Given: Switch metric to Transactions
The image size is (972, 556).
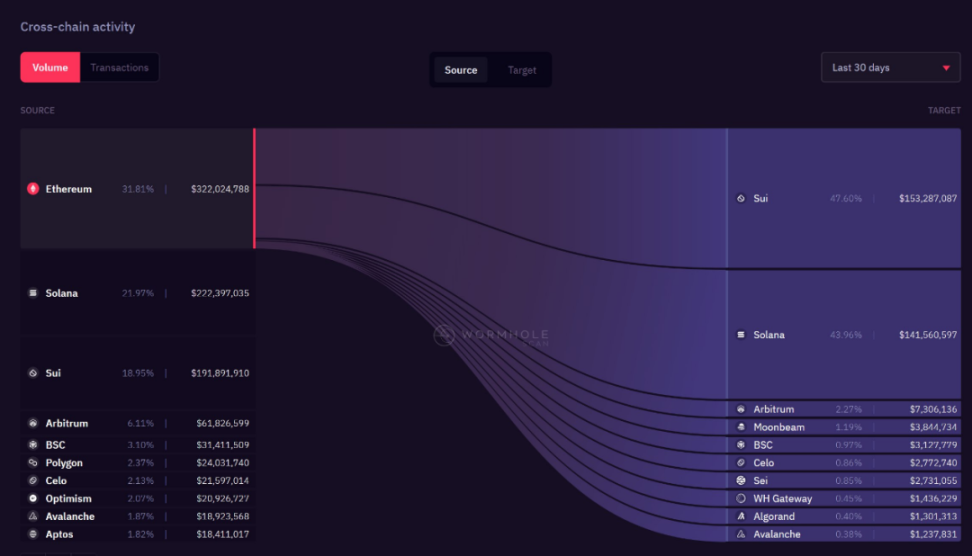Looking at the screenshot, I should pyautogui.click(x=119, y=68).
